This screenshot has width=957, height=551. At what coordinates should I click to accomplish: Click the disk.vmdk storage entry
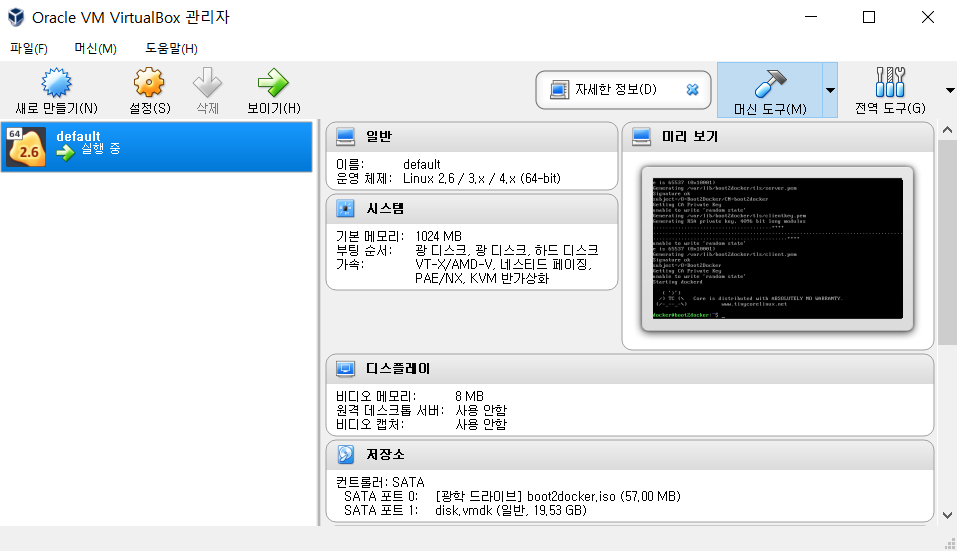(x=510, y=511)
